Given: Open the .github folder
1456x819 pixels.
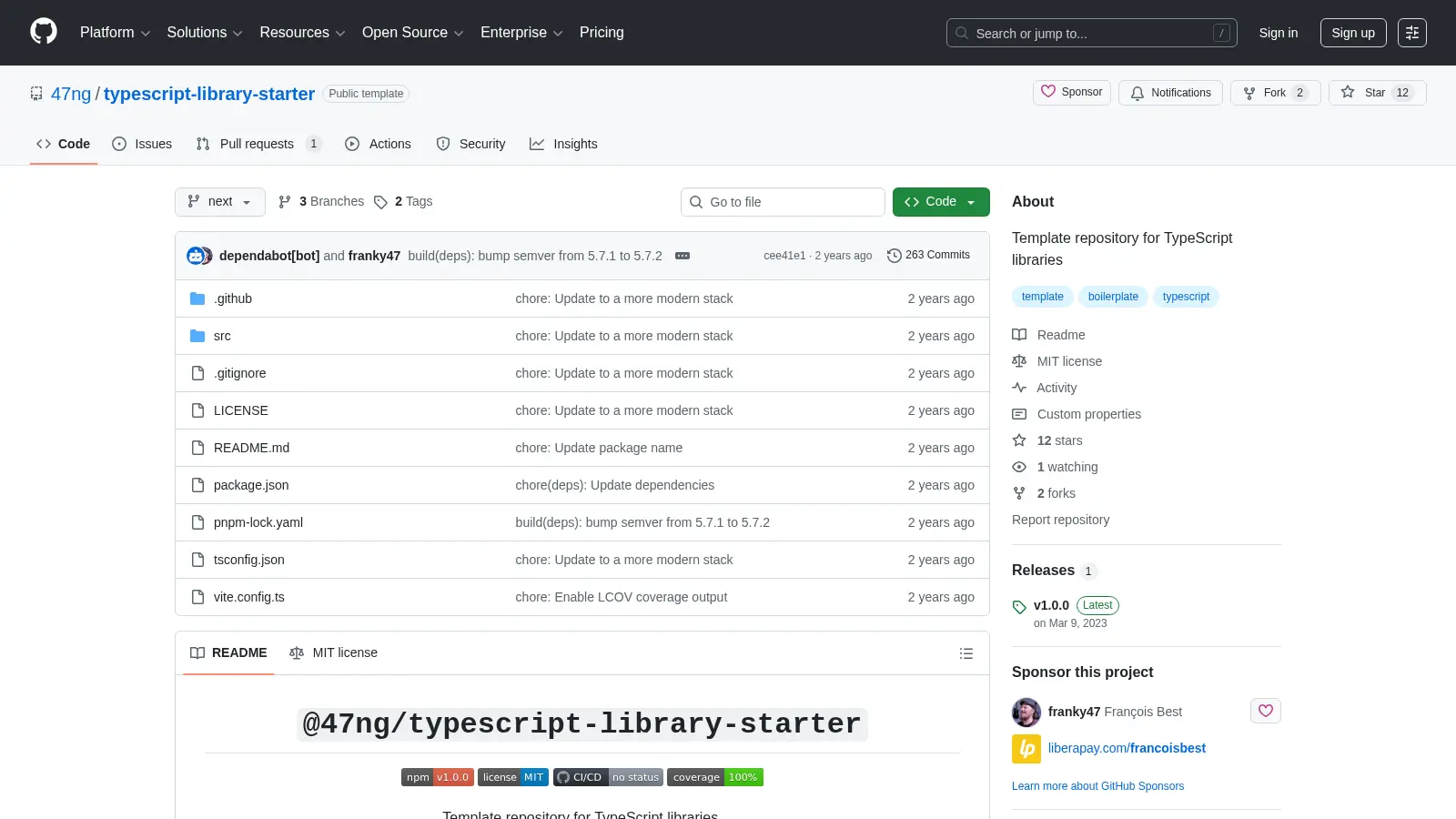Looking at the screenshot, I should click(x=233, y=298).
